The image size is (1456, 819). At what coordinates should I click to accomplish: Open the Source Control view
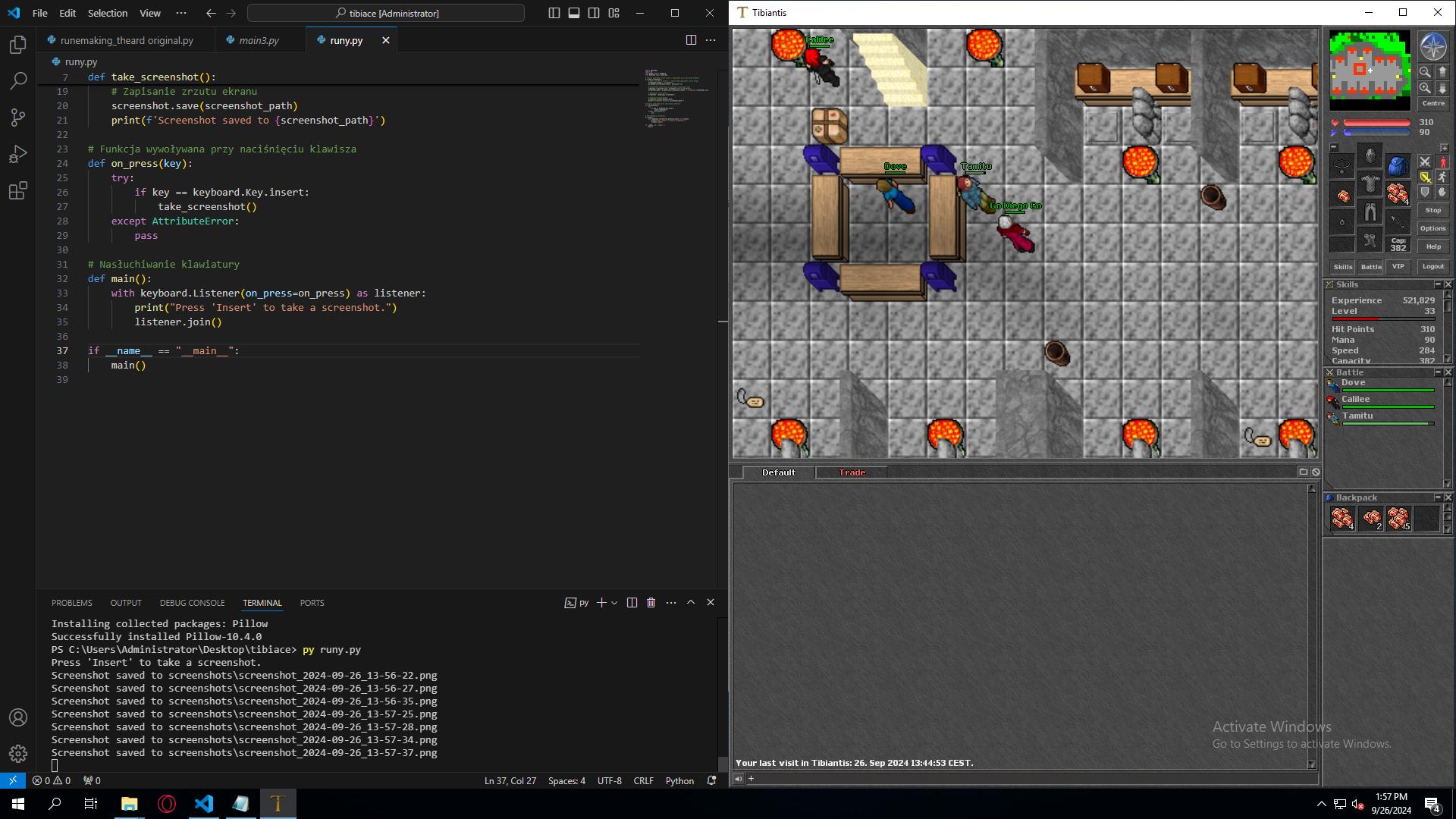point(18,118)
